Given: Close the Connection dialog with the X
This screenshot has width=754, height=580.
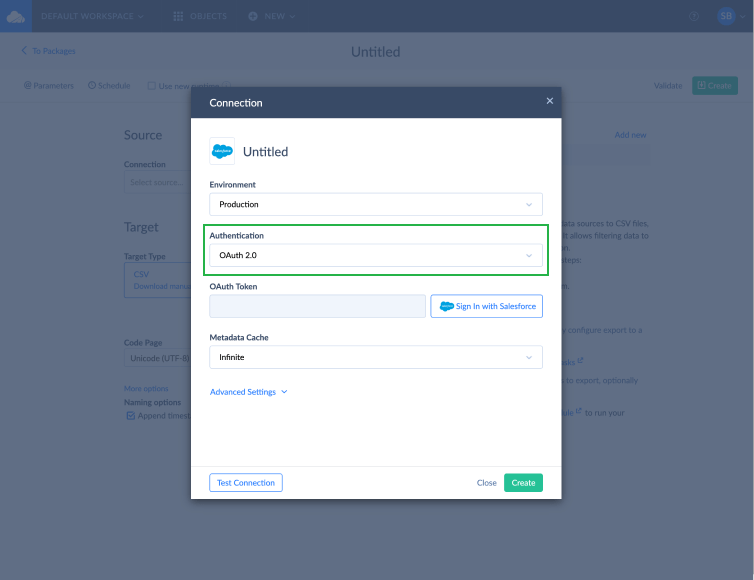Looking at the screenshot, I should 550,101.
